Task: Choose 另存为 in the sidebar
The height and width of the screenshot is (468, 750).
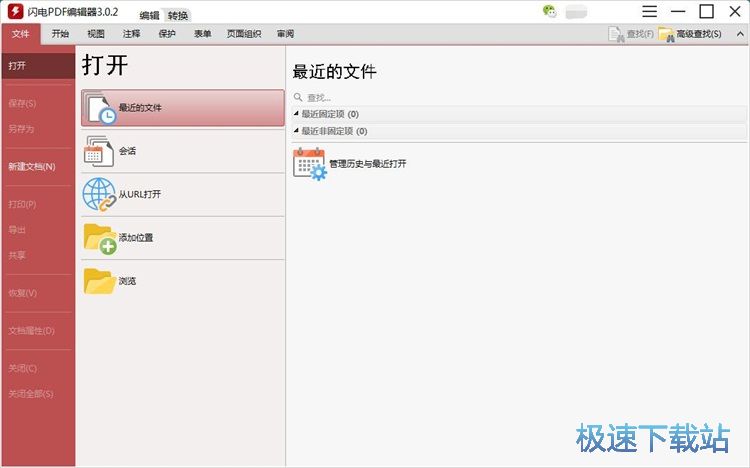Action: (21, 129)
